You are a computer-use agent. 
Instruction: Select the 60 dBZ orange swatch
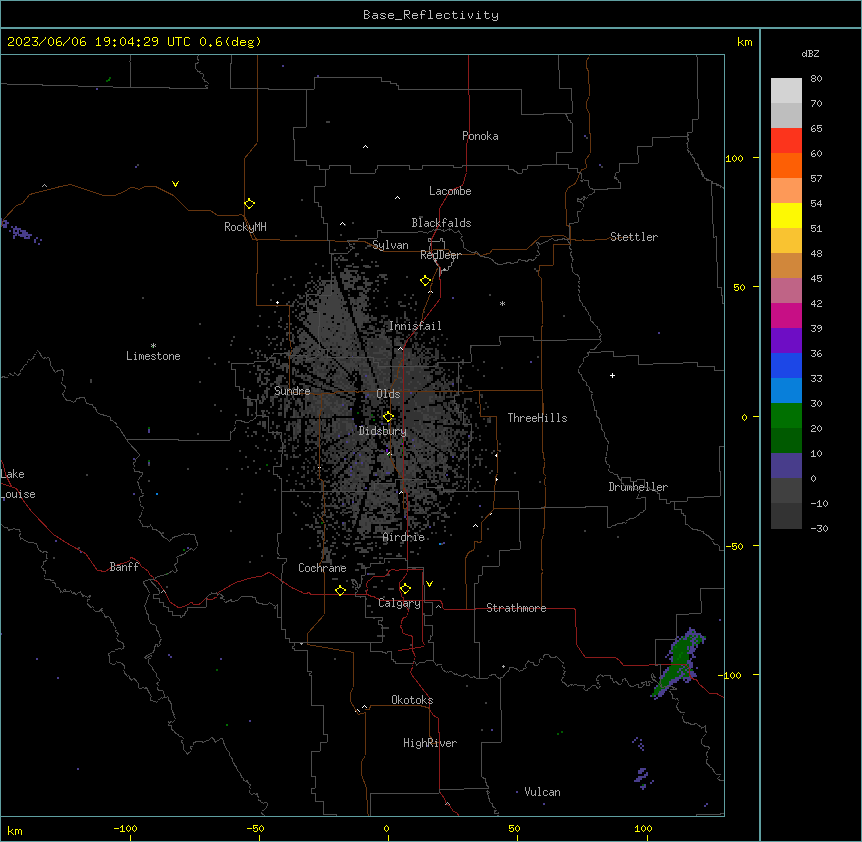pyautogui.click(x=786, y=165)
